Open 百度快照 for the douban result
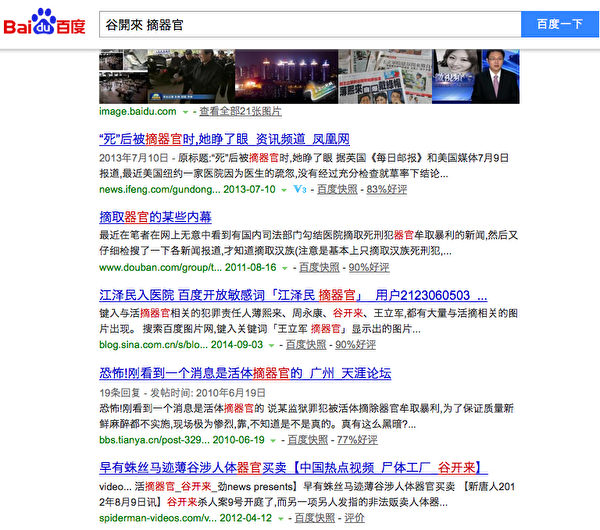This screenshot has height=530, width=600. (319, 267)
